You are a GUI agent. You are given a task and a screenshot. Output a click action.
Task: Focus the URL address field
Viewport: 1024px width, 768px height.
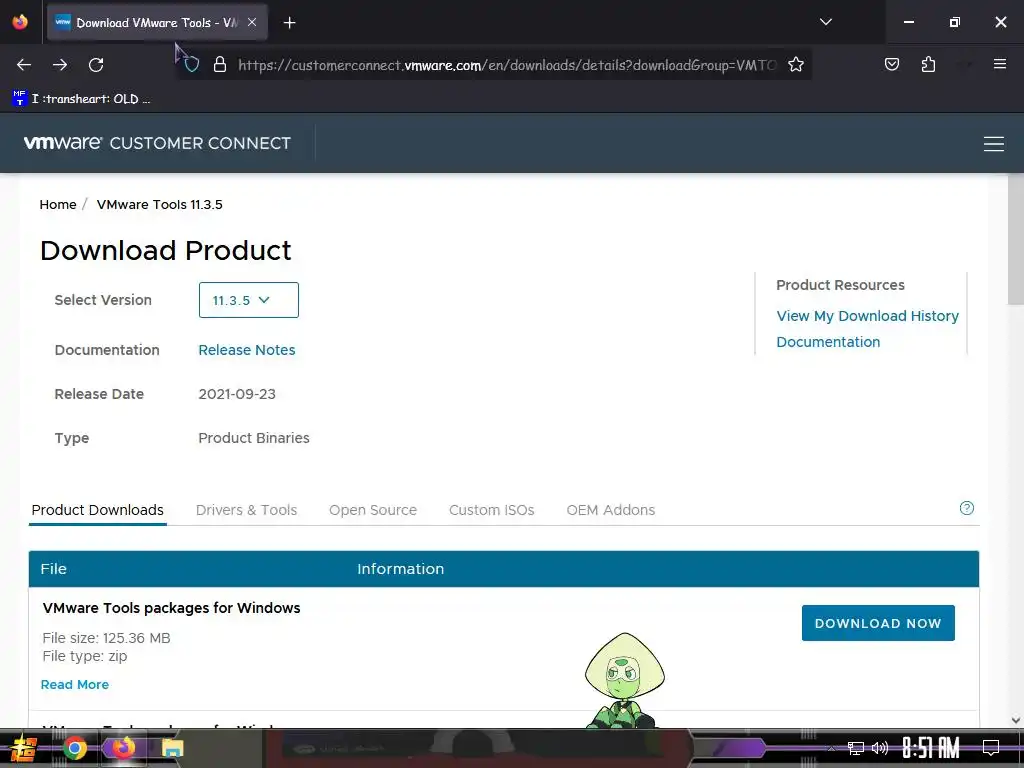(507, 65)
